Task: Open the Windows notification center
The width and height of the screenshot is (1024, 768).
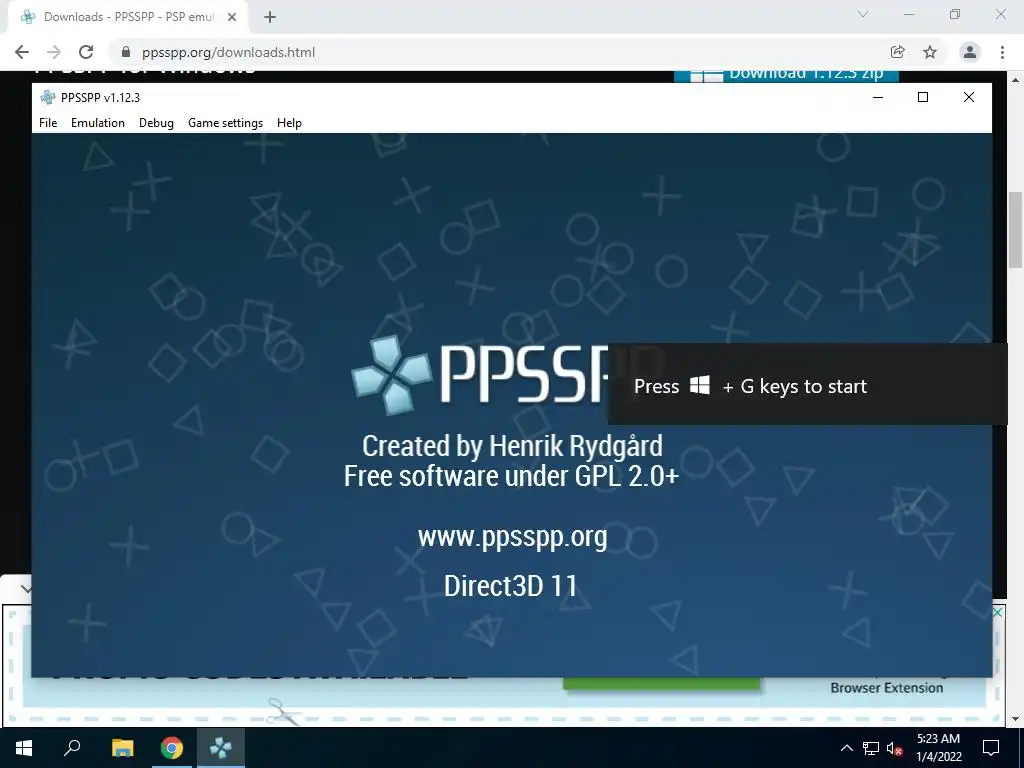Action: pos(991,748)
